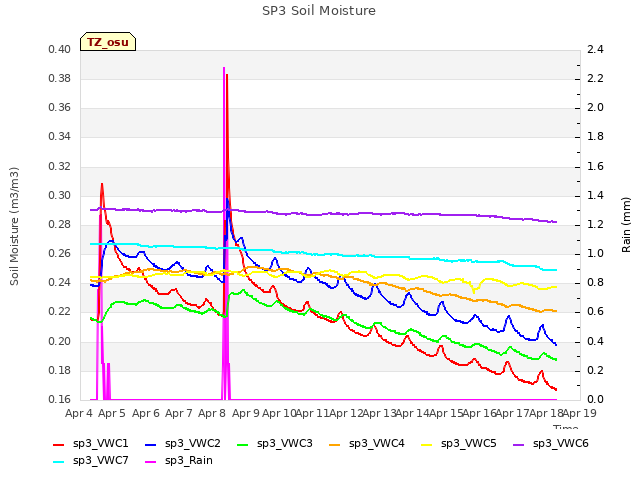Image resolution: width=640 pixels, height=480 pixels.
Task: Toggle the sp3_VWC6 legend entry
Action: click(551, 443)
